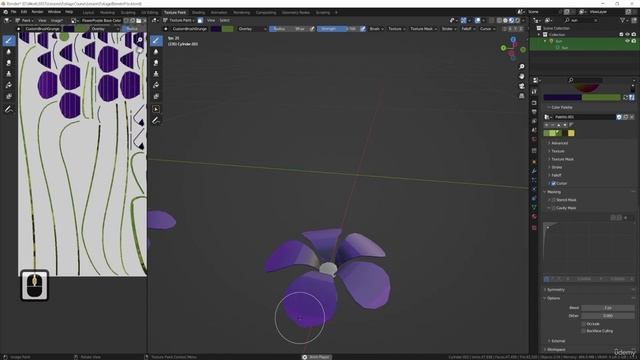Select the Soften tool in 3D viewport toolbar
The height and width of the screenshot is (360, 640).
click(156, 52)
